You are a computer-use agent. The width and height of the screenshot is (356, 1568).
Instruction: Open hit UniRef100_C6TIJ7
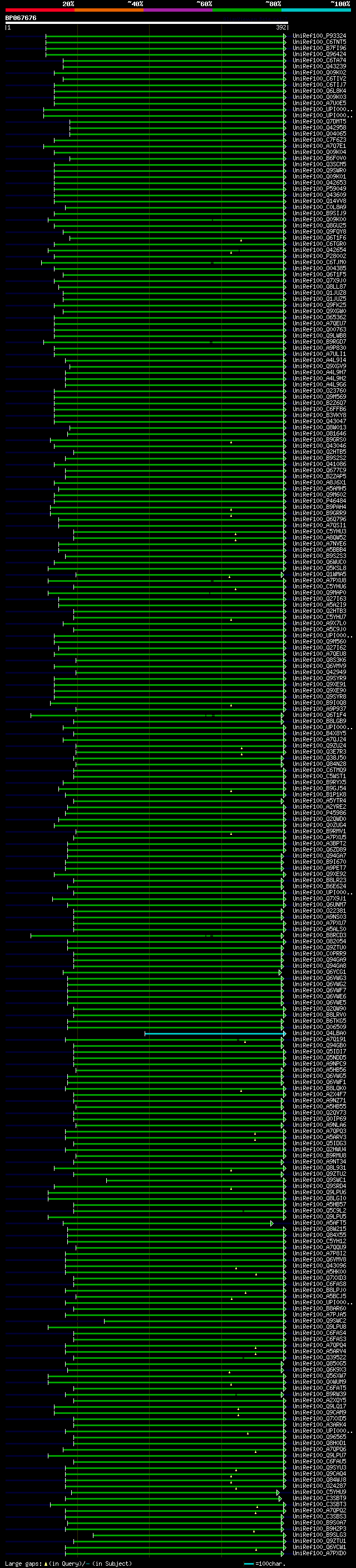point(319,85)
